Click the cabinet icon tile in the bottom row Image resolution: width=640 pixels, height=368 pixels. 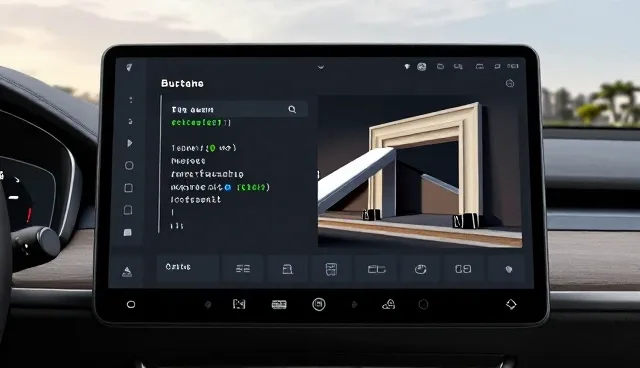pyautogui.click(x=331, y=268)
